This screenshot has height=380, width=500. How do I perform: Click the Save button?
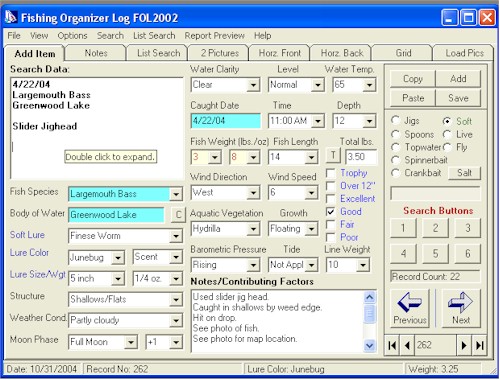458,98
